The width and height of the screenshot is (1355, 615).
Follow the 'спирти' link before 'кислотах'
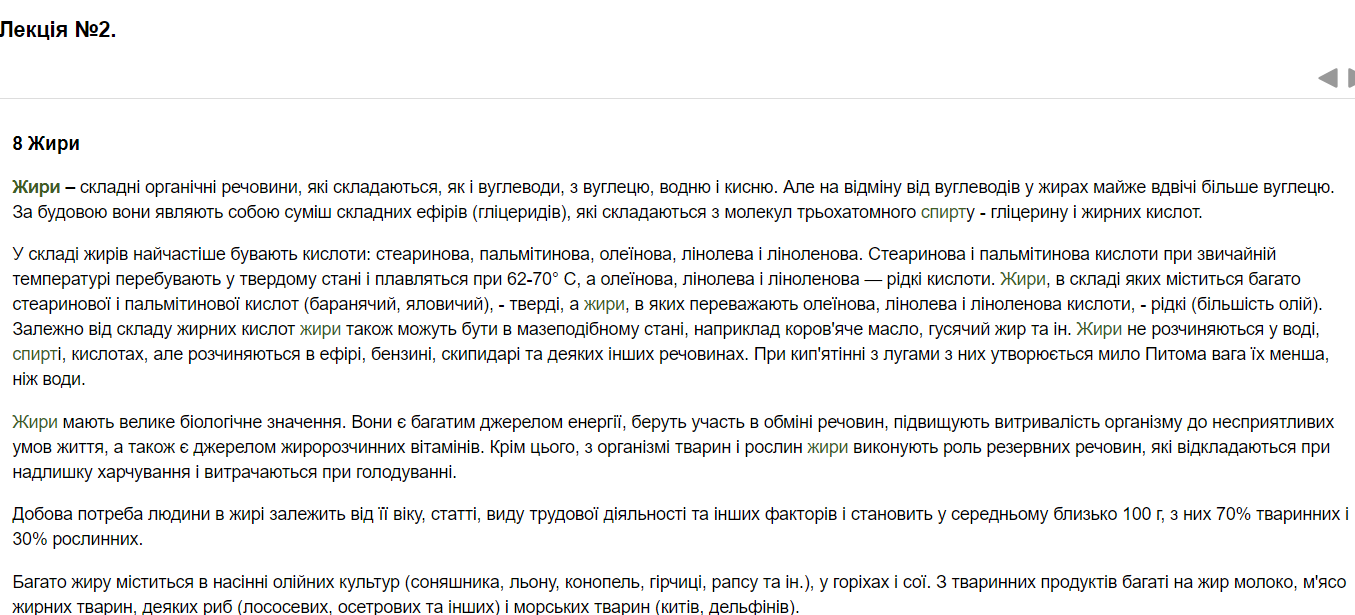pyautogui.click(x=36, y=354)
